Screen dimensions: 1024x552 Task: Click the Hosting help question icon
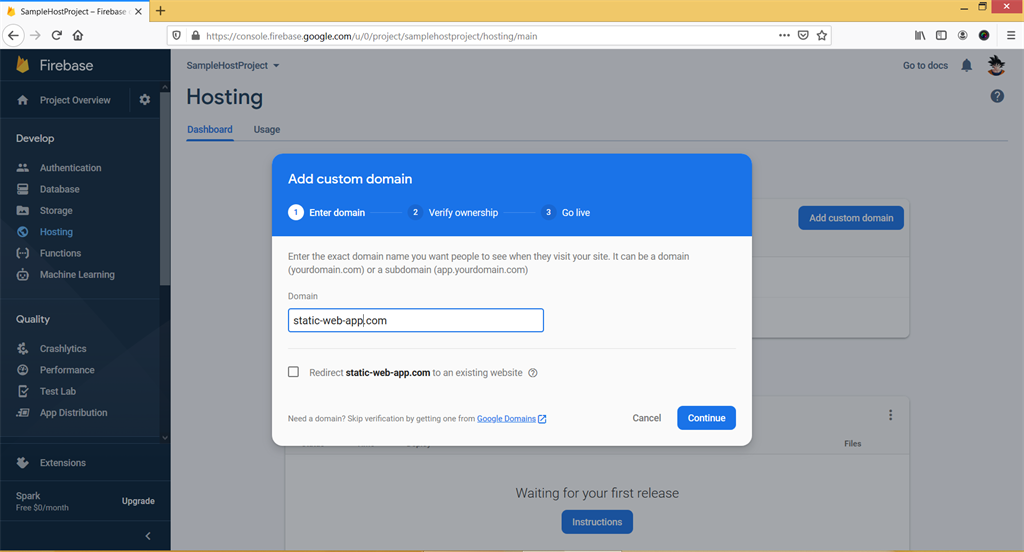pyautogui.click(x=997, y=97)
